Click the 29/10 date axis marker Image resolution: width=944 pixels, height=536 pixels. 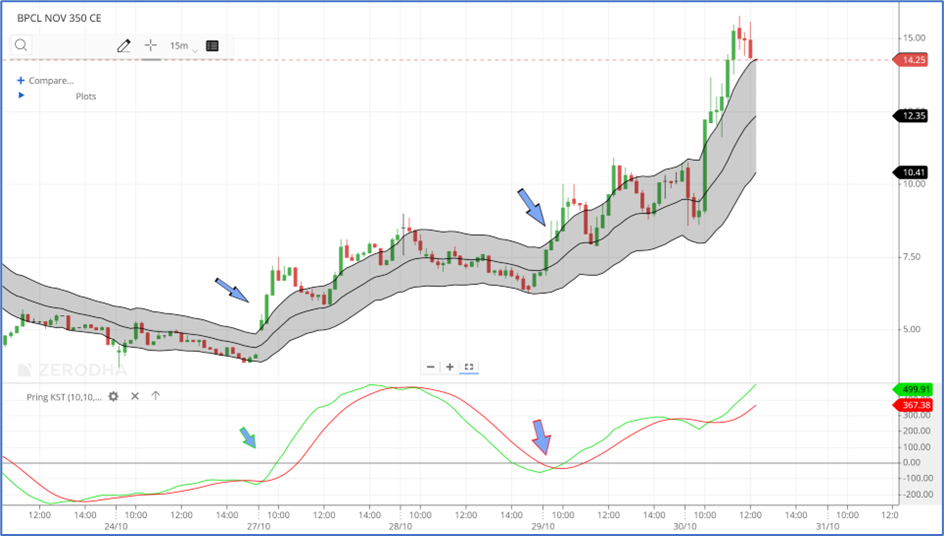542,526
